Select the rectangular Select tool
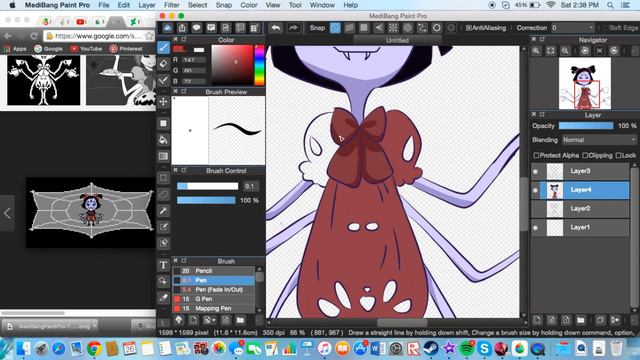This screenshot has height=360, width=640. (163, 178)
